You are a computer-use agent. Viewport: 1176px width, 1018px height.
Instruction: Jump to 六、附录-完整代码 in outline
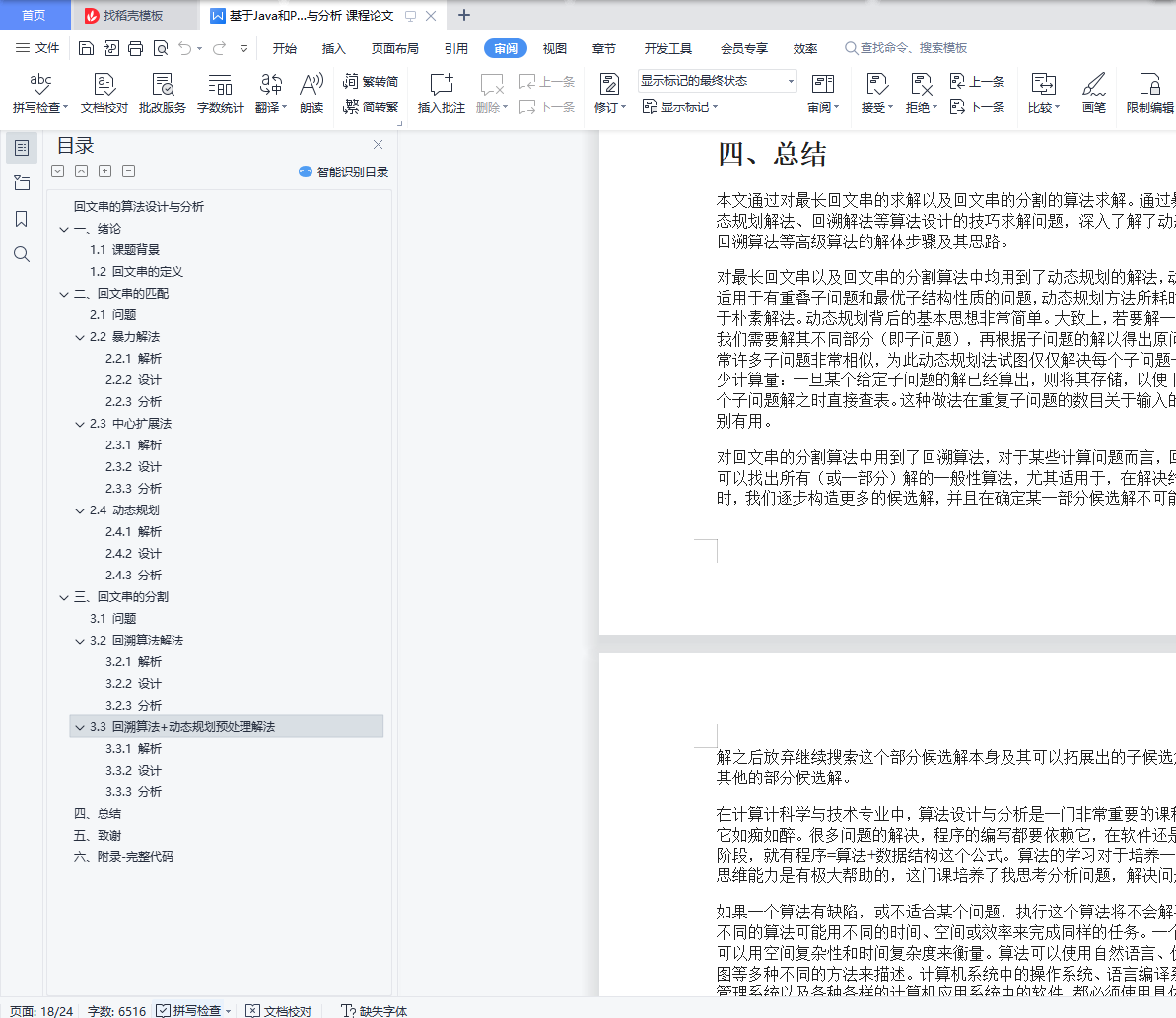[123, 856]
